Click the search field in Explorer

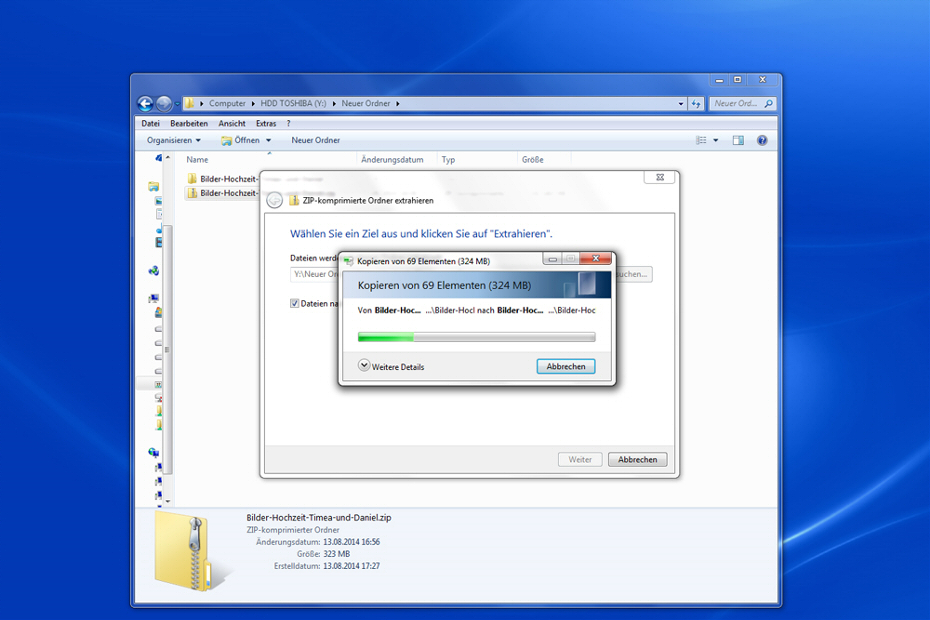(738, 103)
